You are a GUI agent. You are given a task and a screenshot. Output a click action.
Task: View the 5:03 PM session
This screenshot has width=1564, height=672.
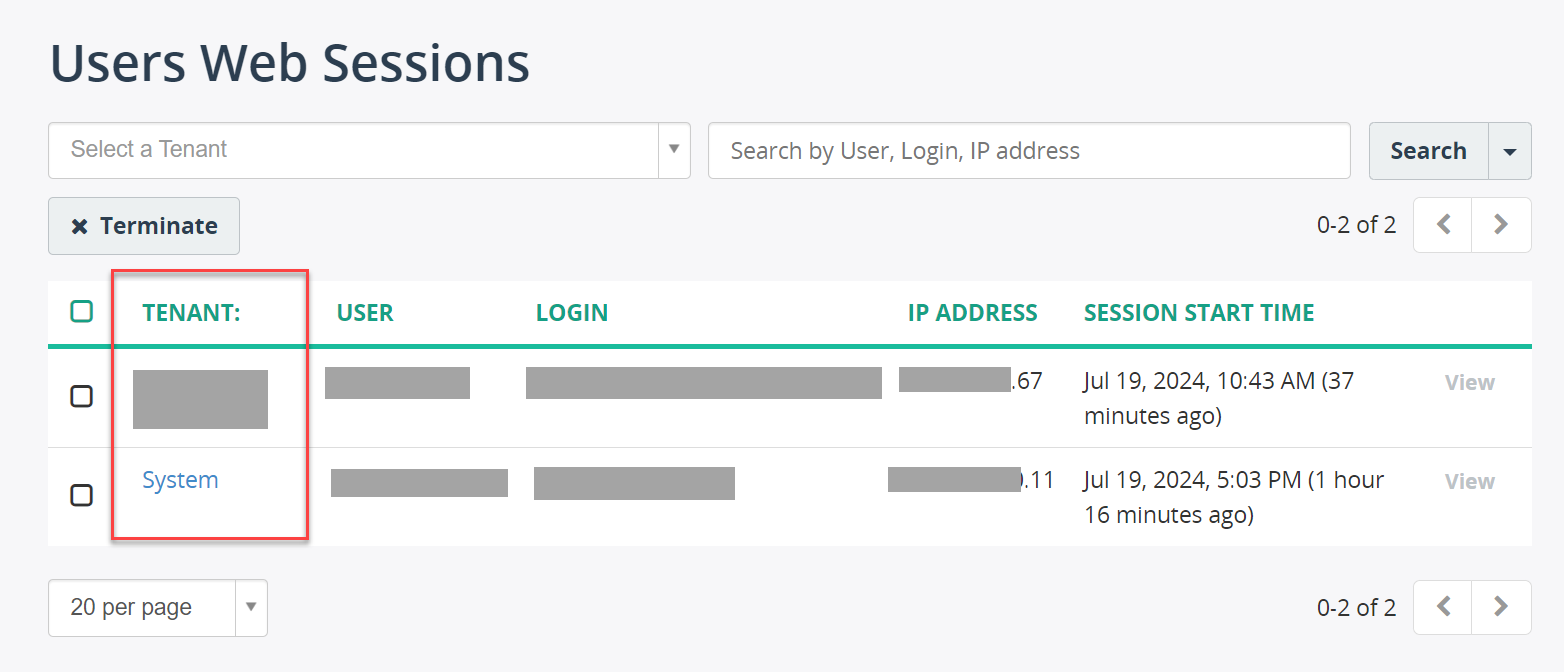click(x=1469, y=481)
